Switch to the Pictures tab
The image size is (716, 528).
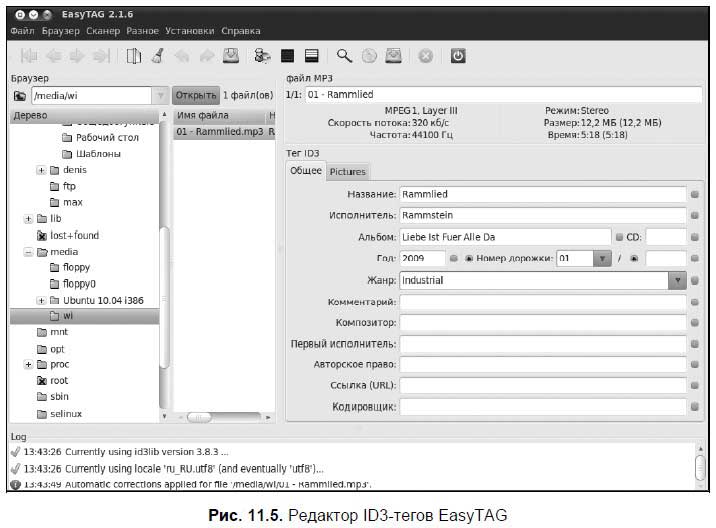point(347,172)
